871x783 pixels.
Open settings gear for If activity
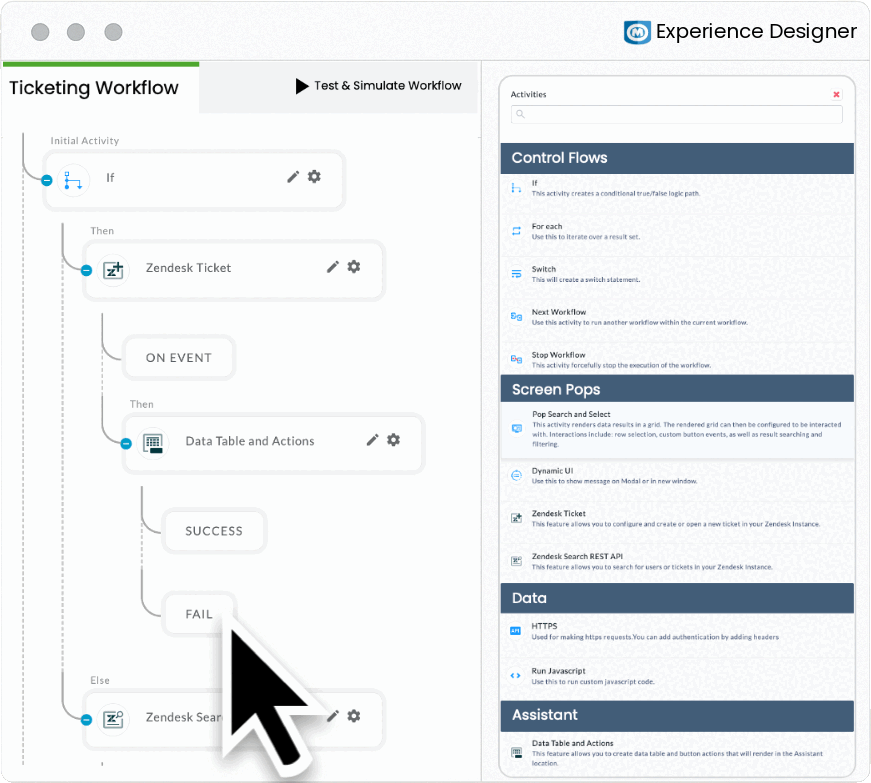(314, 177)
